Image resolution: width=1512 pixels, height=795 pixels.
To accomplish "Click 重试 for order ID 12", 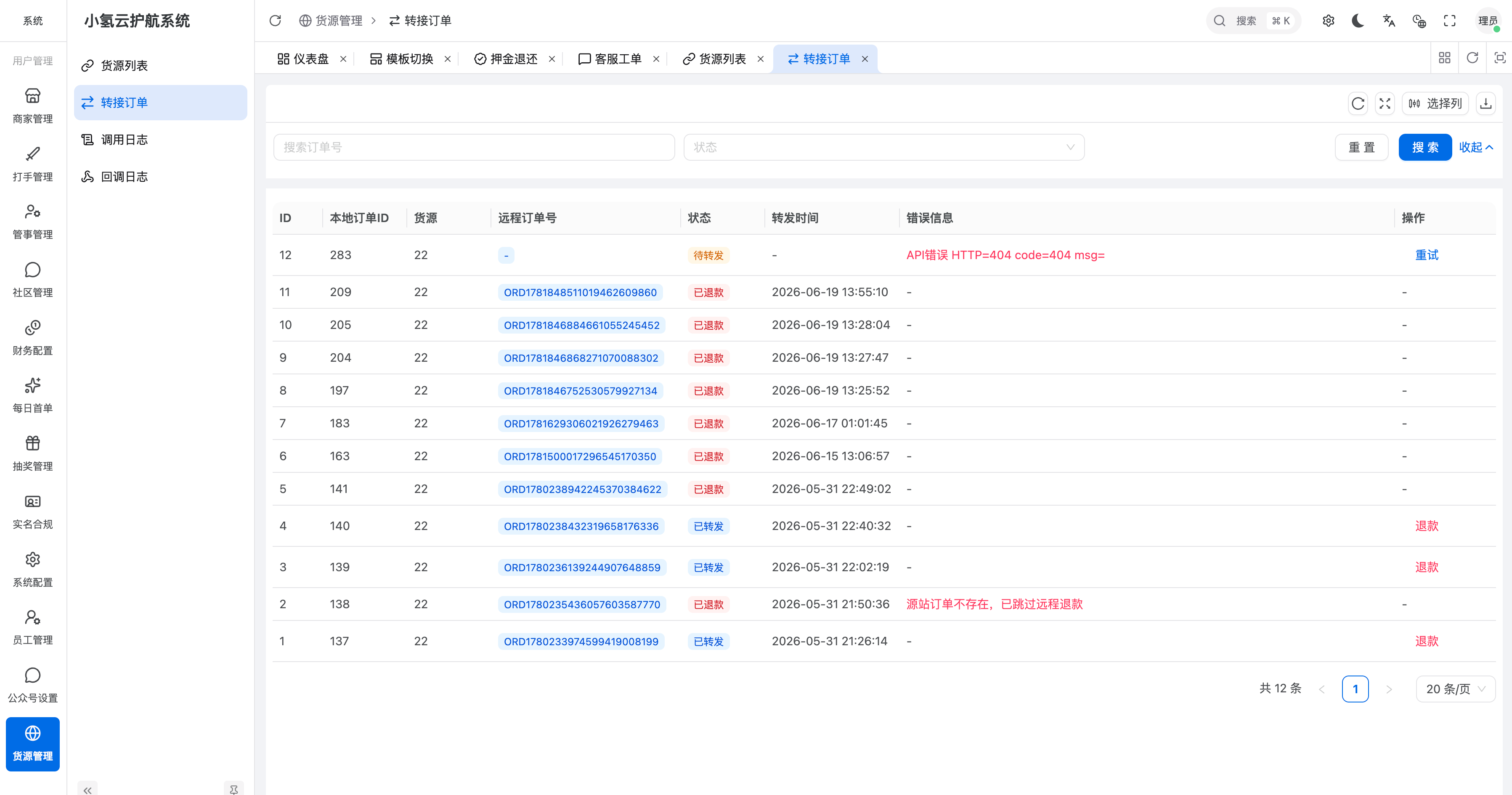I will (1427, 255).
